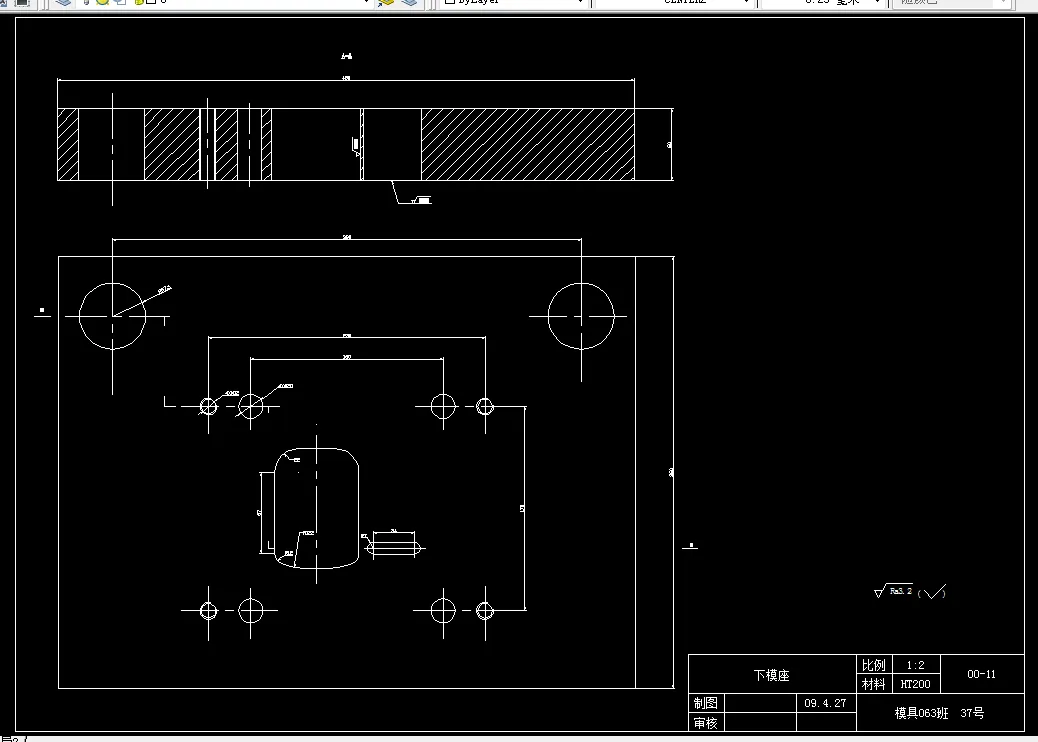1038x742 pixels.
Task: Pick the wide hatched area in section view
Action: click(x=528, y=144)
